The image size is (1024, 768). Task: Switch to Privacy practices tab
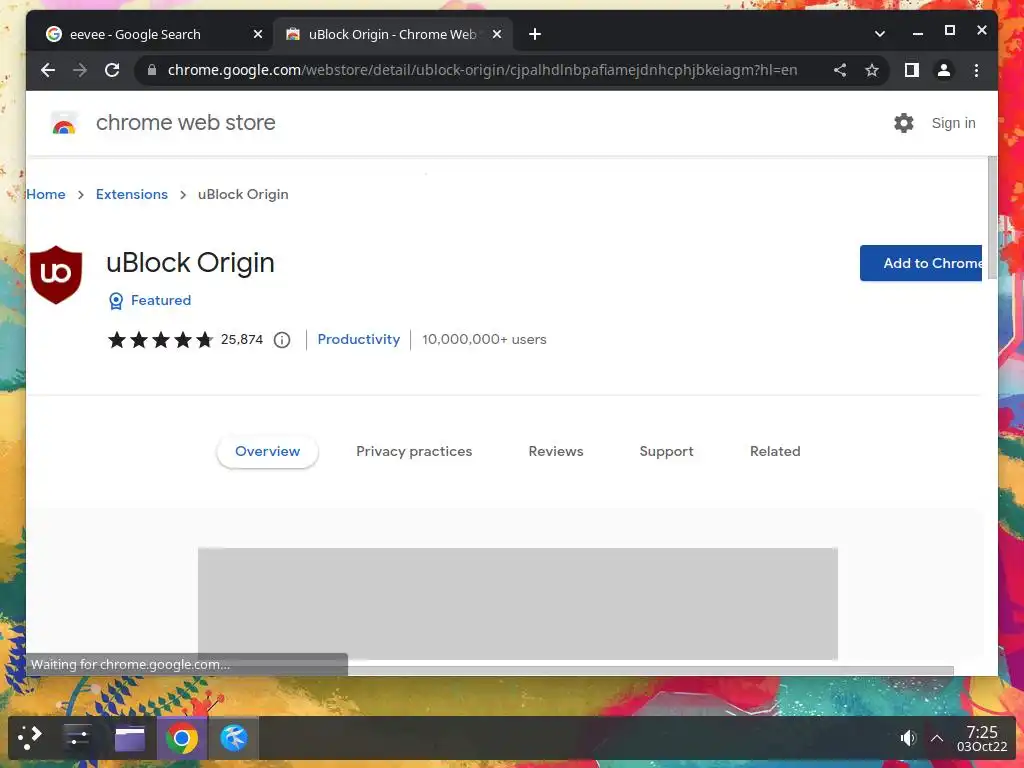tap(414, 451)
